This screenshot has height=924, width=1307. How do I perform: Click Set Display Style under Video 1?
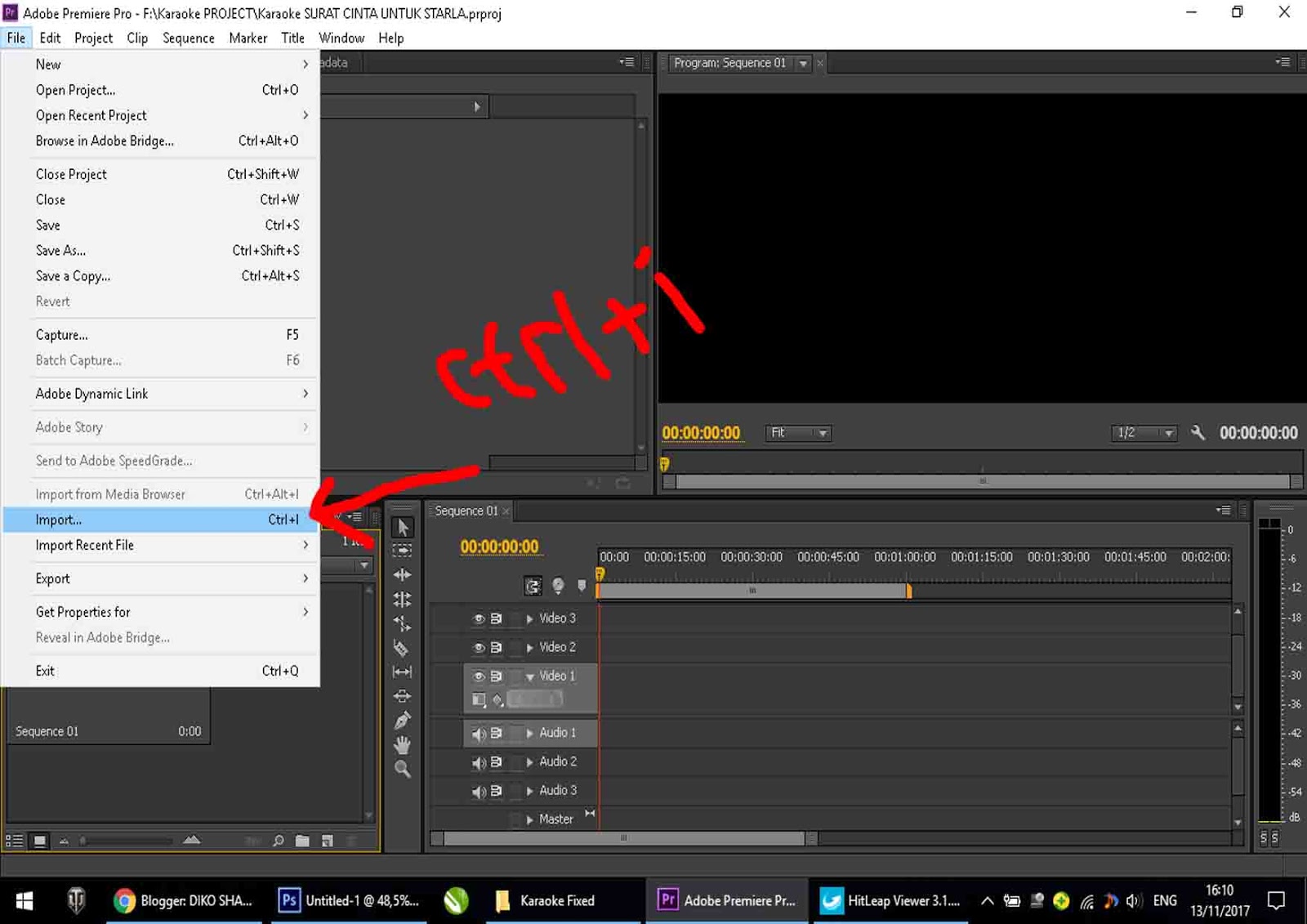click(x=479, y=699)
